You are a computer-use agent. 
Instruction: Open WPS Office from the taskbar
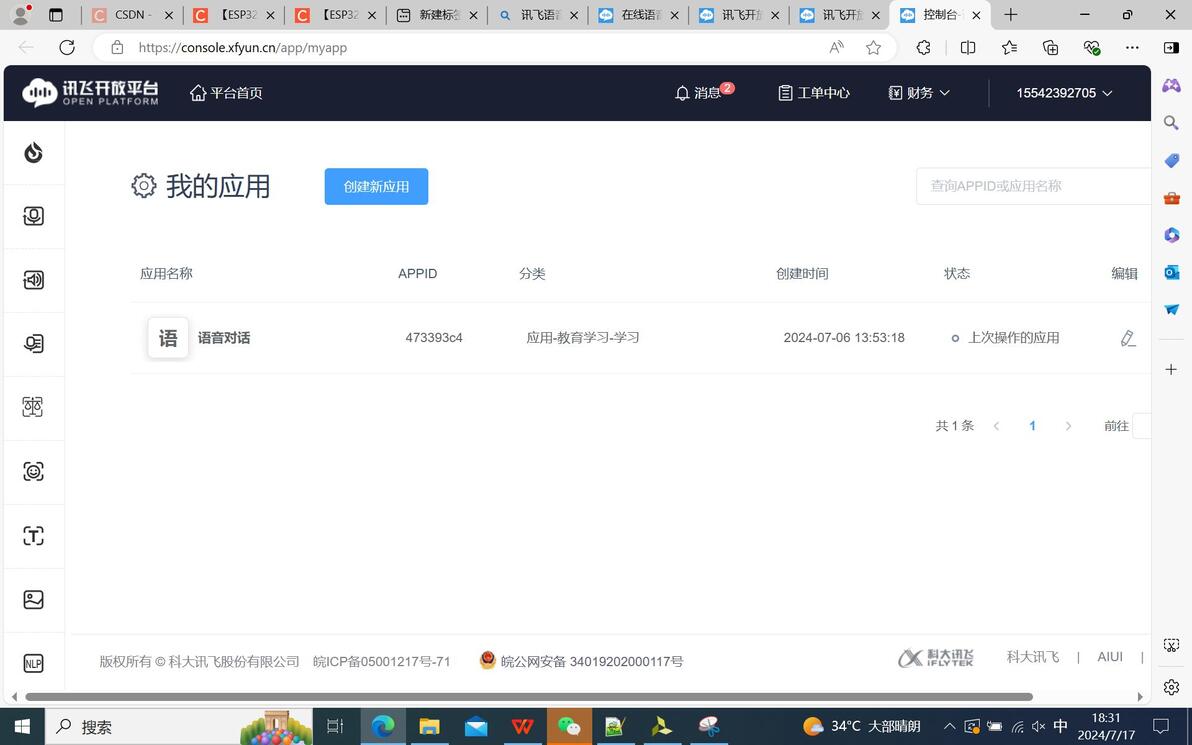pyautogui.click(x=522, y=727)
